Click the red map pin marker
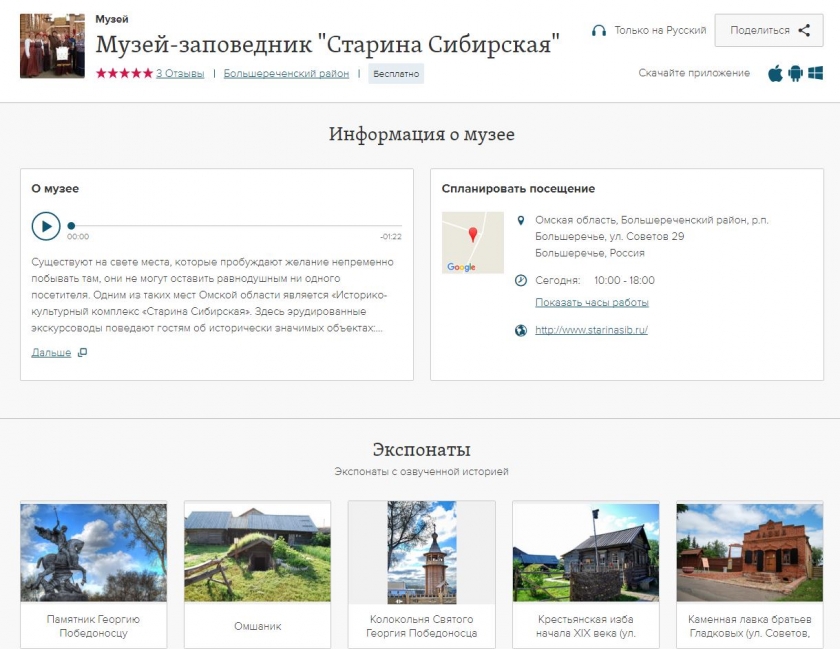840x649 pixels. (472, 234)
